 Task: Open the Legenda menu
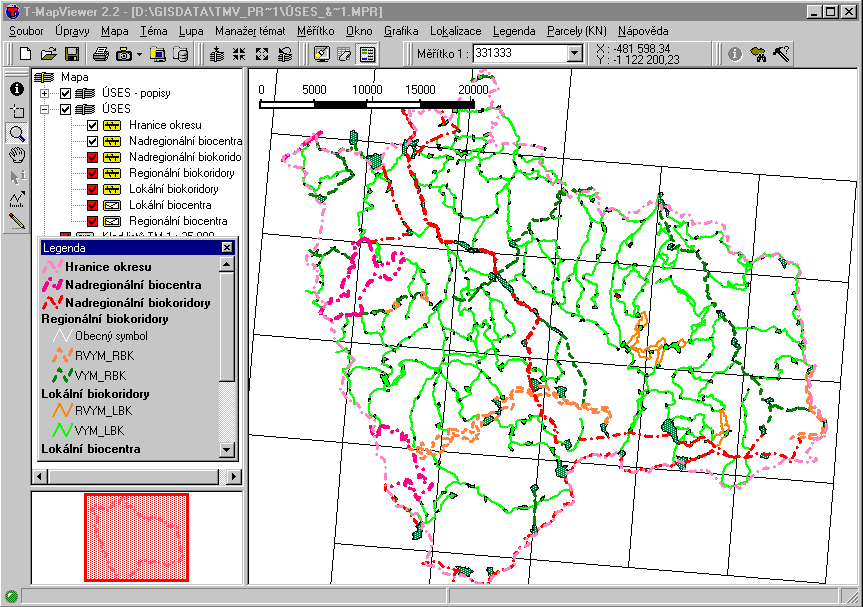coord(514,31)
